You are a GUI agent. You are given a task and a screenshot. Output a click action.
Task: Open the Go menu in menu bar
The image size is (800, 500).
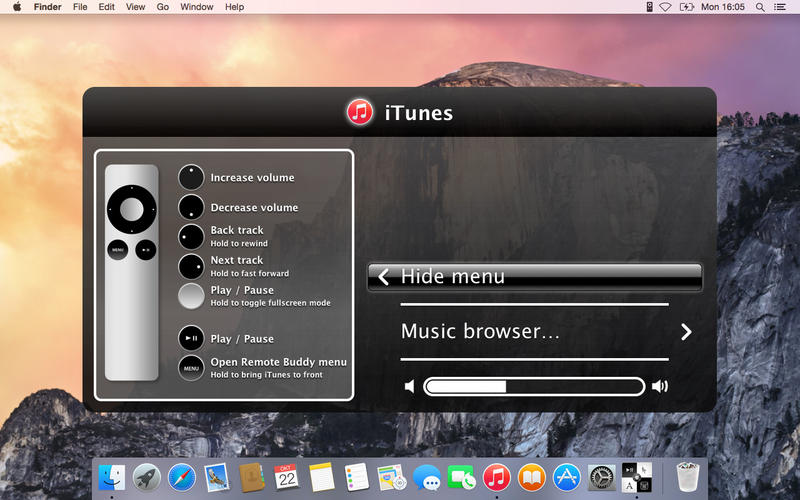162,7
